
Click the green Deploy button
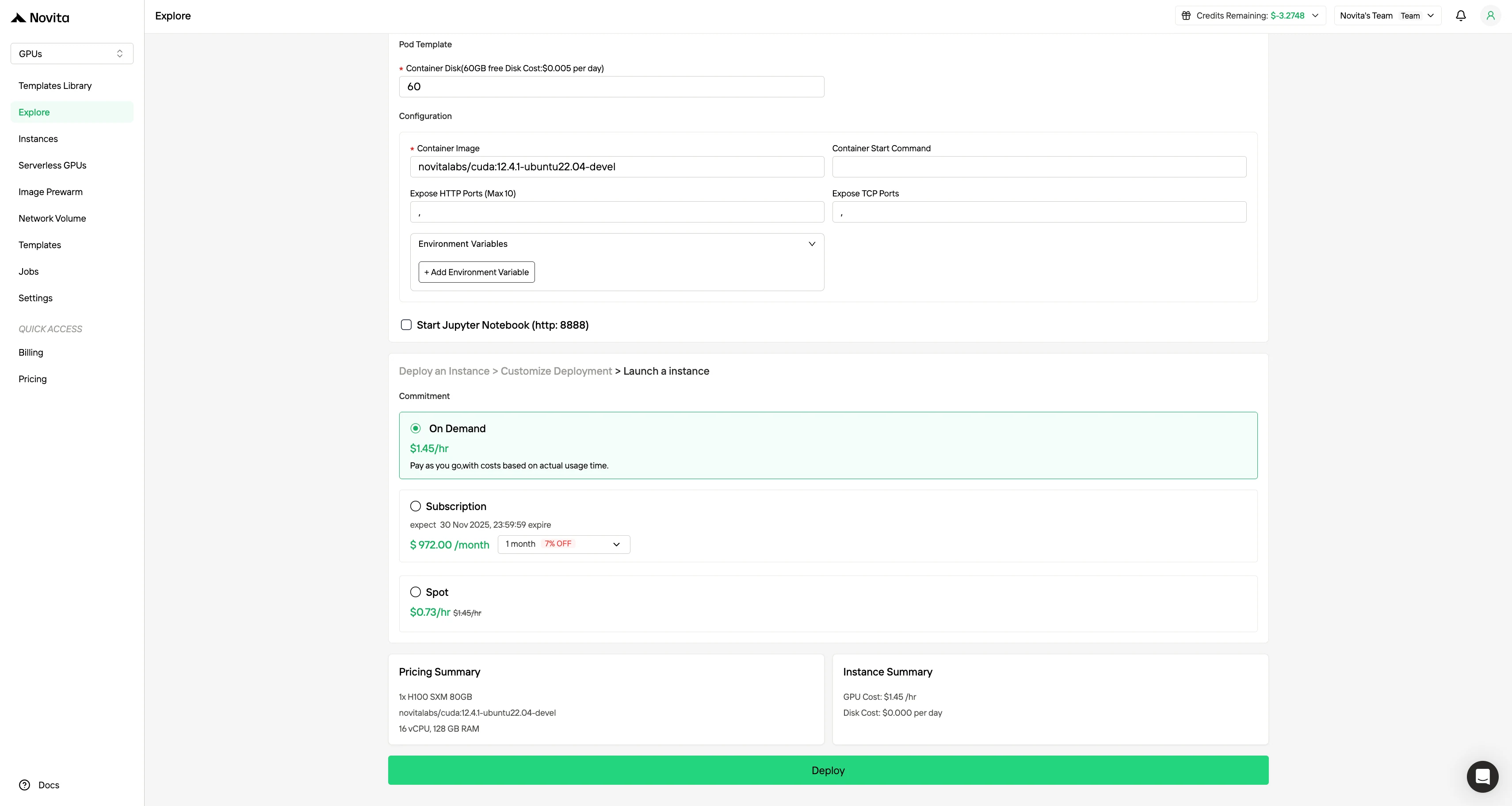point(828,770)
